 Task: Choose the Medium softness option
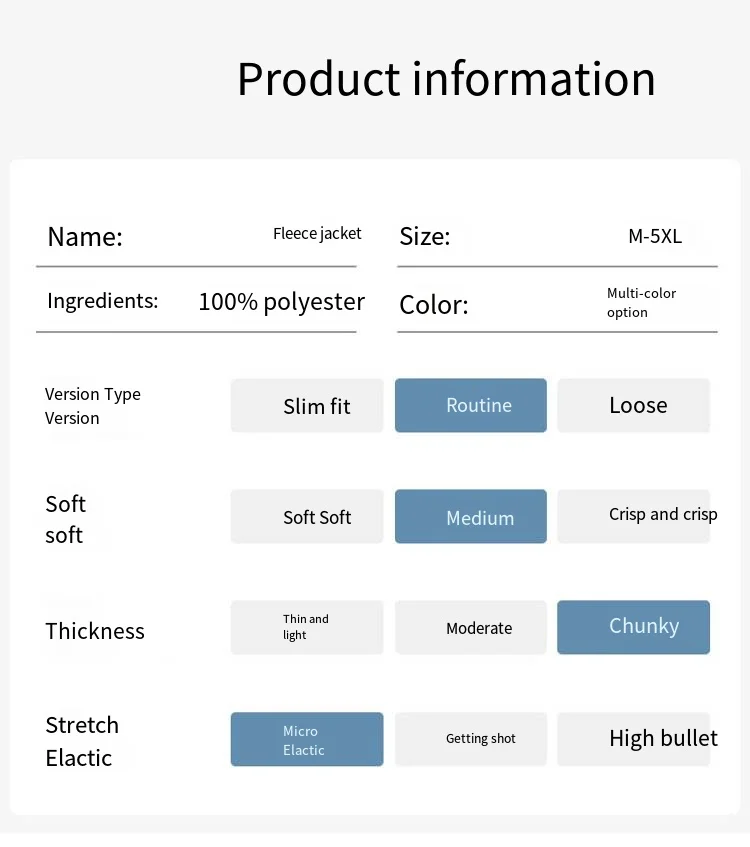[471, 517]
